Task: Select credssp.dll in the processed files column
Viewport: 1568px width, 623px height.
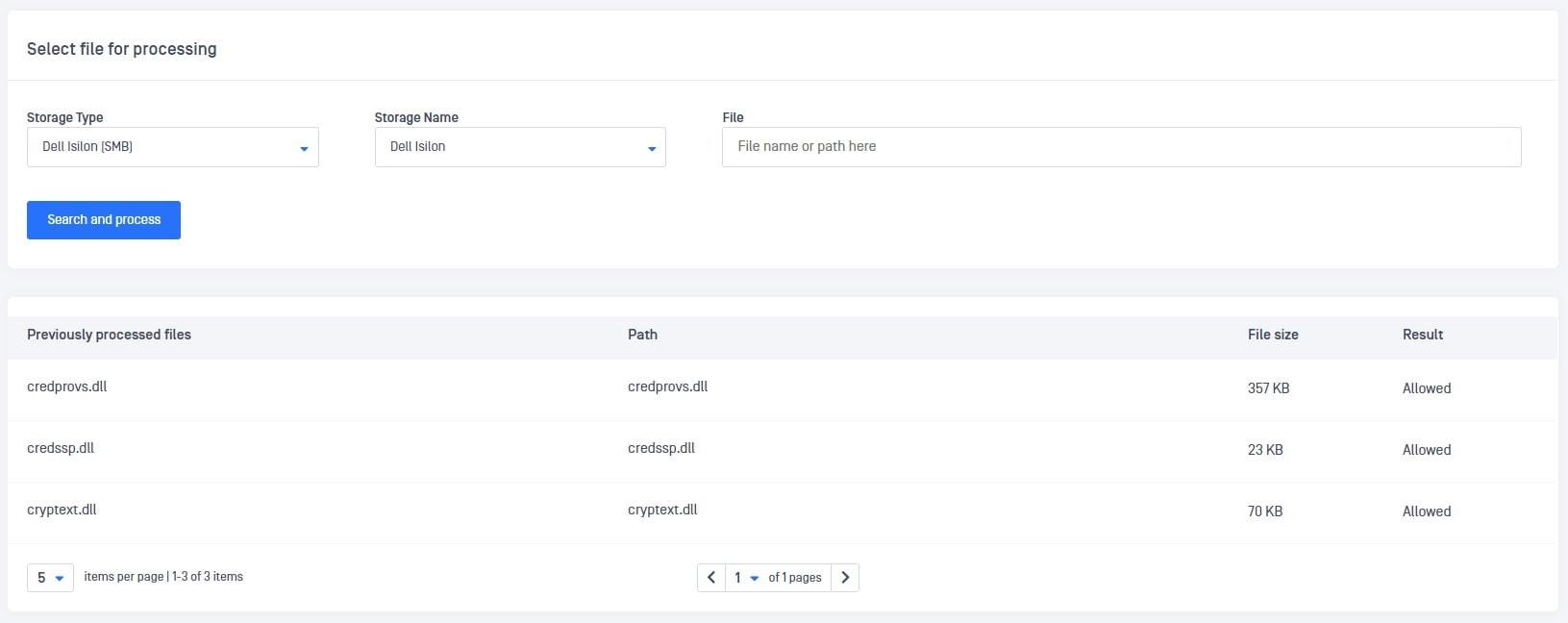Action: [61, 448]
